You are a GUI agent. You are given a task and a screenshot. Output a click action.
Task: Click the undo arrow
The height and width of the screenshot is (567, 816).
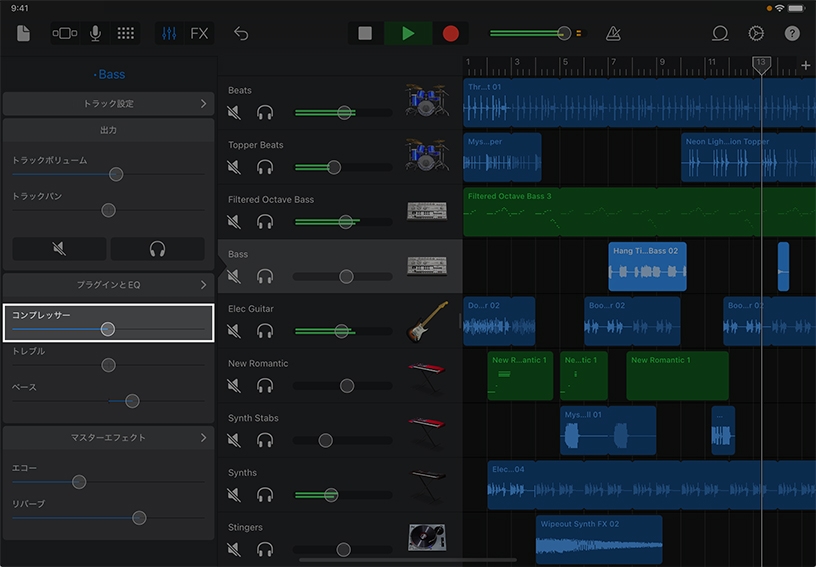tap(241, 33)
